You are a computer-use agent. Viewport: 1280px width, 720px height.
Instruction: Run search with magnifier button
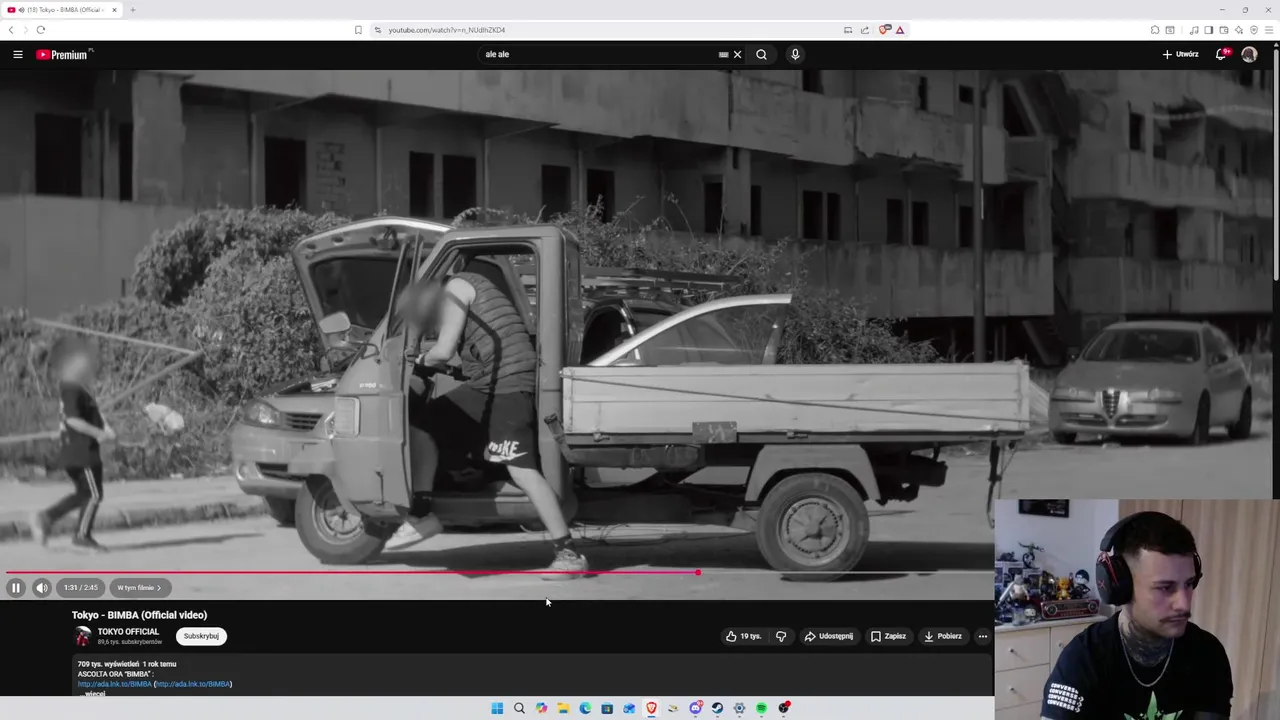pyautogui.click(x=762, y=54)
